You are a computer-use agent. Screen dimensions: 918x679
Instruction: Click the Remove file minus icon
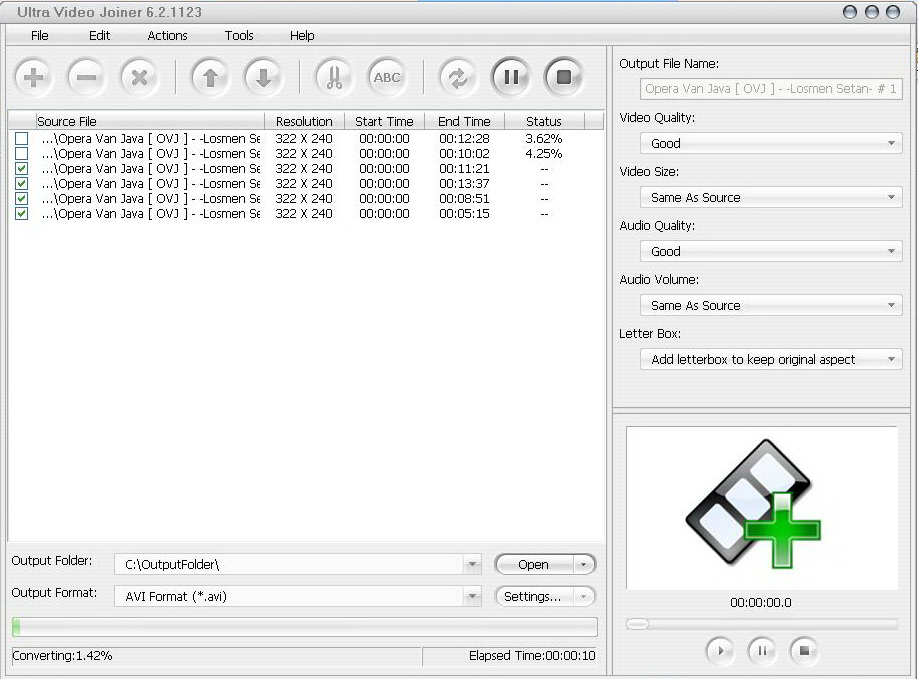86,77
